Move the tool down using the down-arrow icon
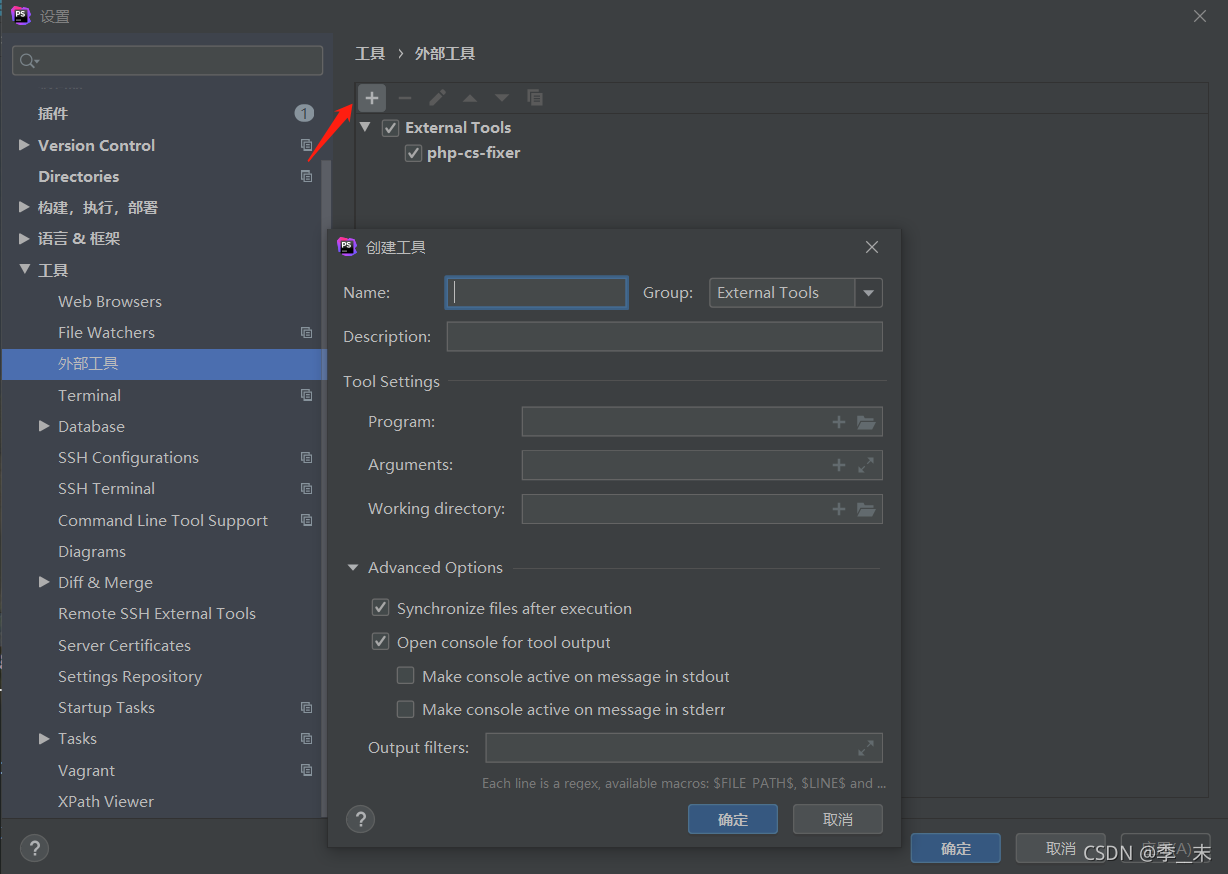 (x=501, y=97)
